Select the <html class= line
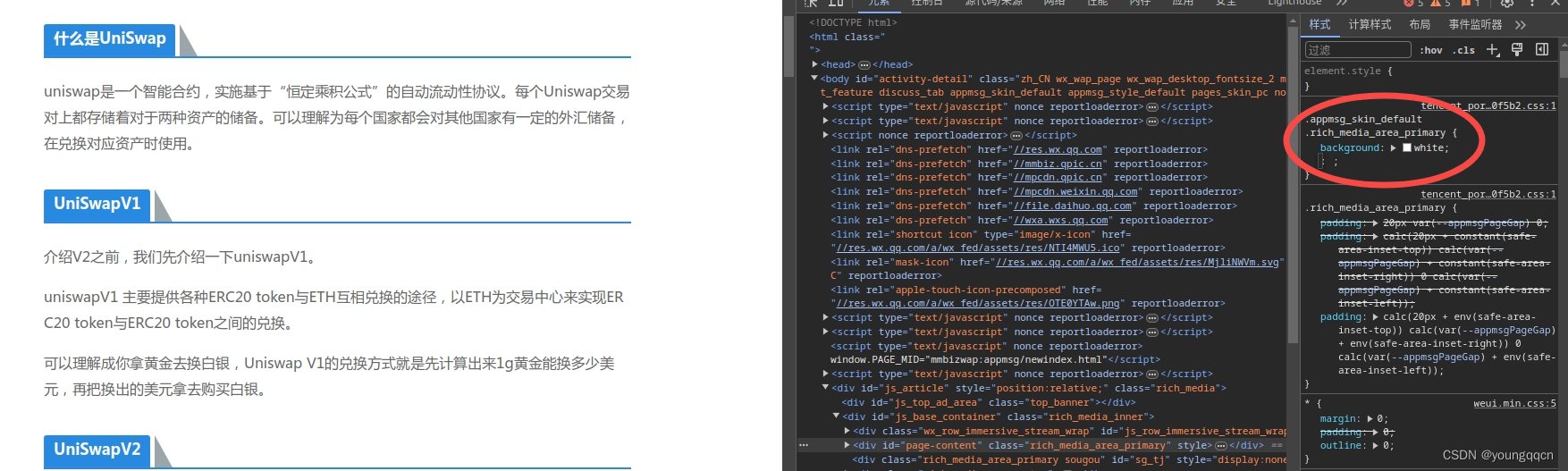The height and width of the screenshot is (471, 1568). (x=847, y=38)
